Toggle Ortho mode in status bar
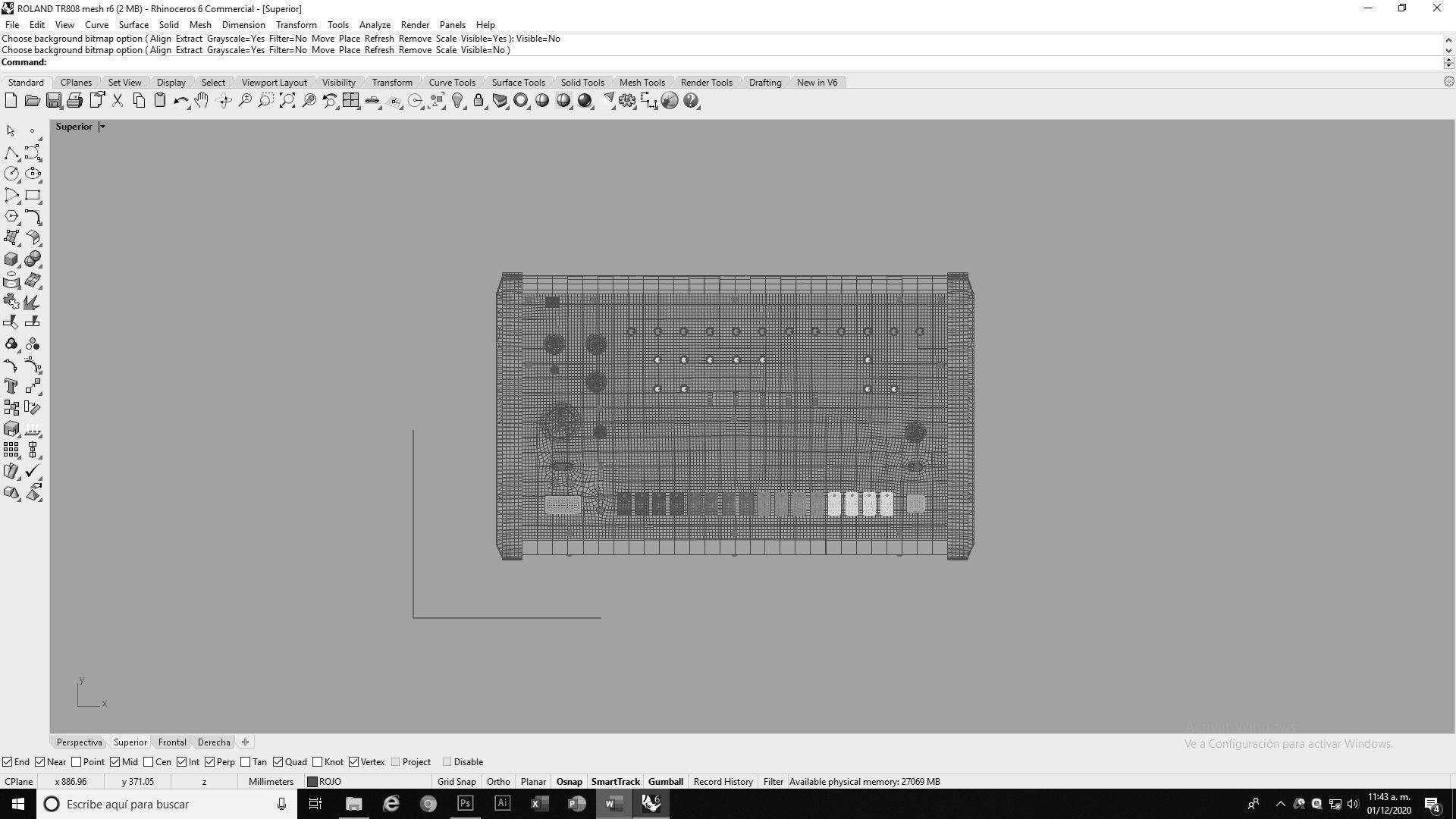The image size is (1456, 819). pyautogui.click(x=498, y=782)
